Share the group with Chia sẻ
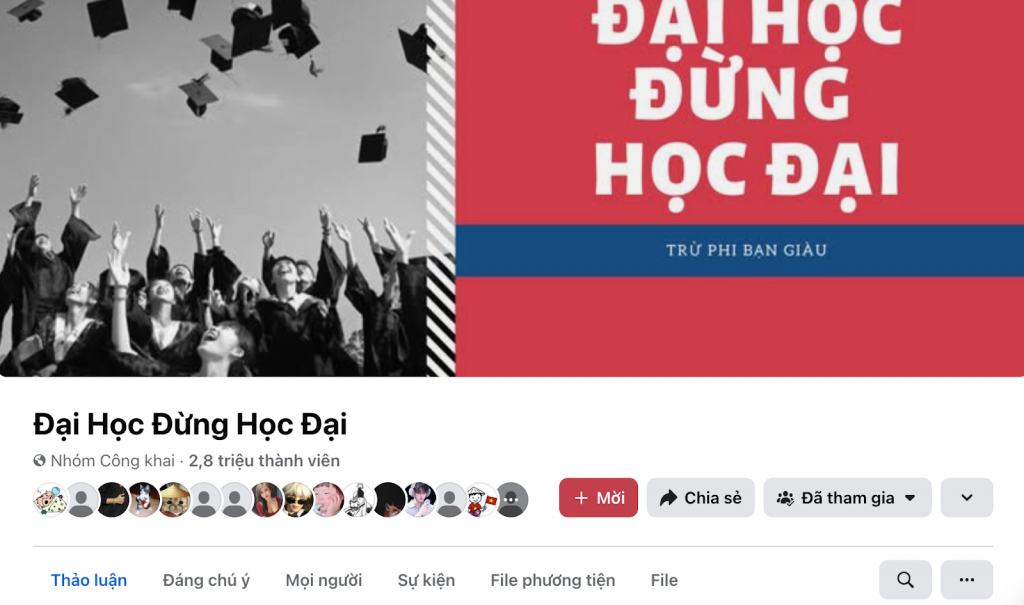Image resolution: width=1024 pixels, height=605 pixels. 701,498
